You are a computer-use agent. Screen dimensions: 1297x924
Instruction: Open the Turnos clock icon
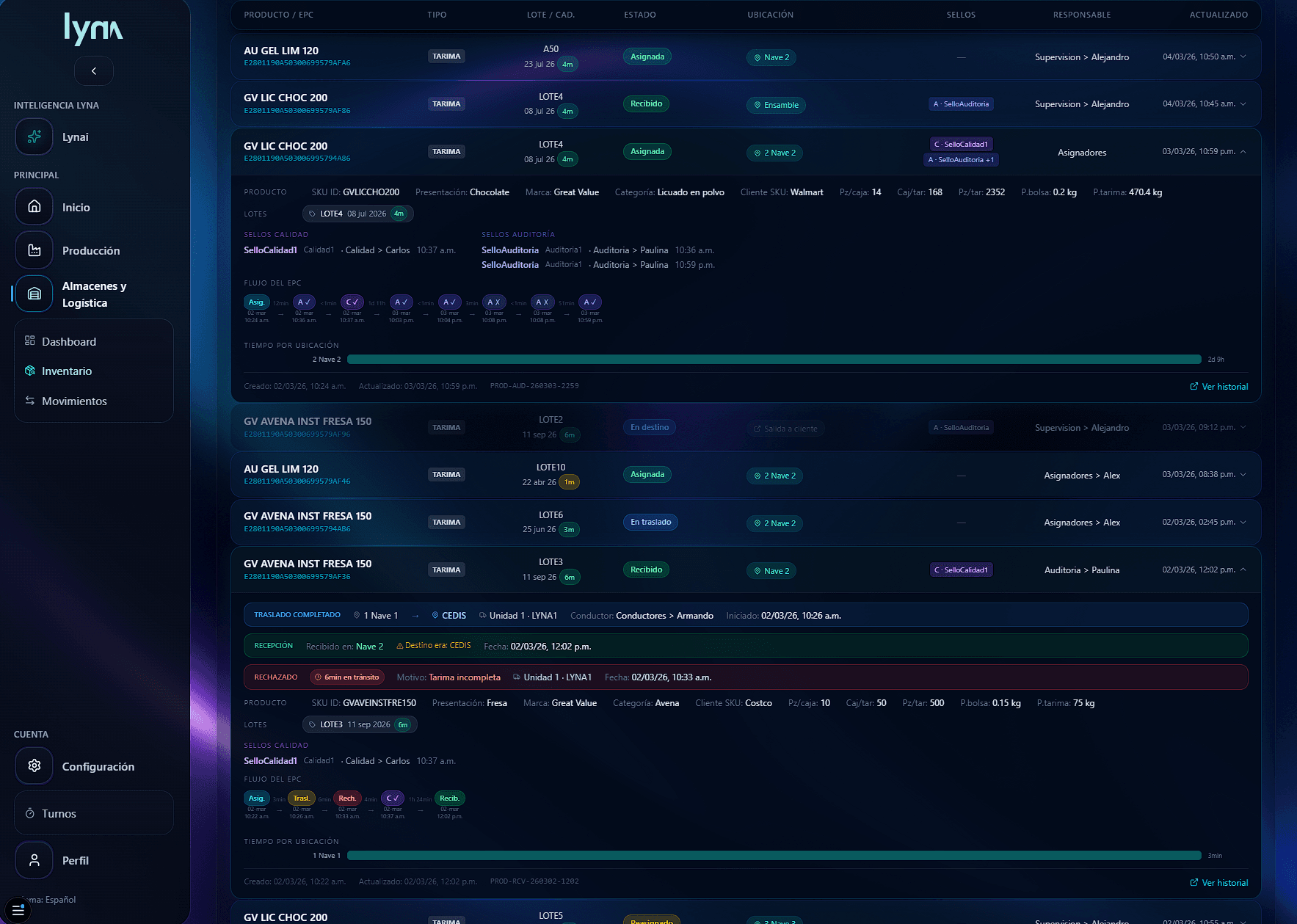[x=30, y=813]
